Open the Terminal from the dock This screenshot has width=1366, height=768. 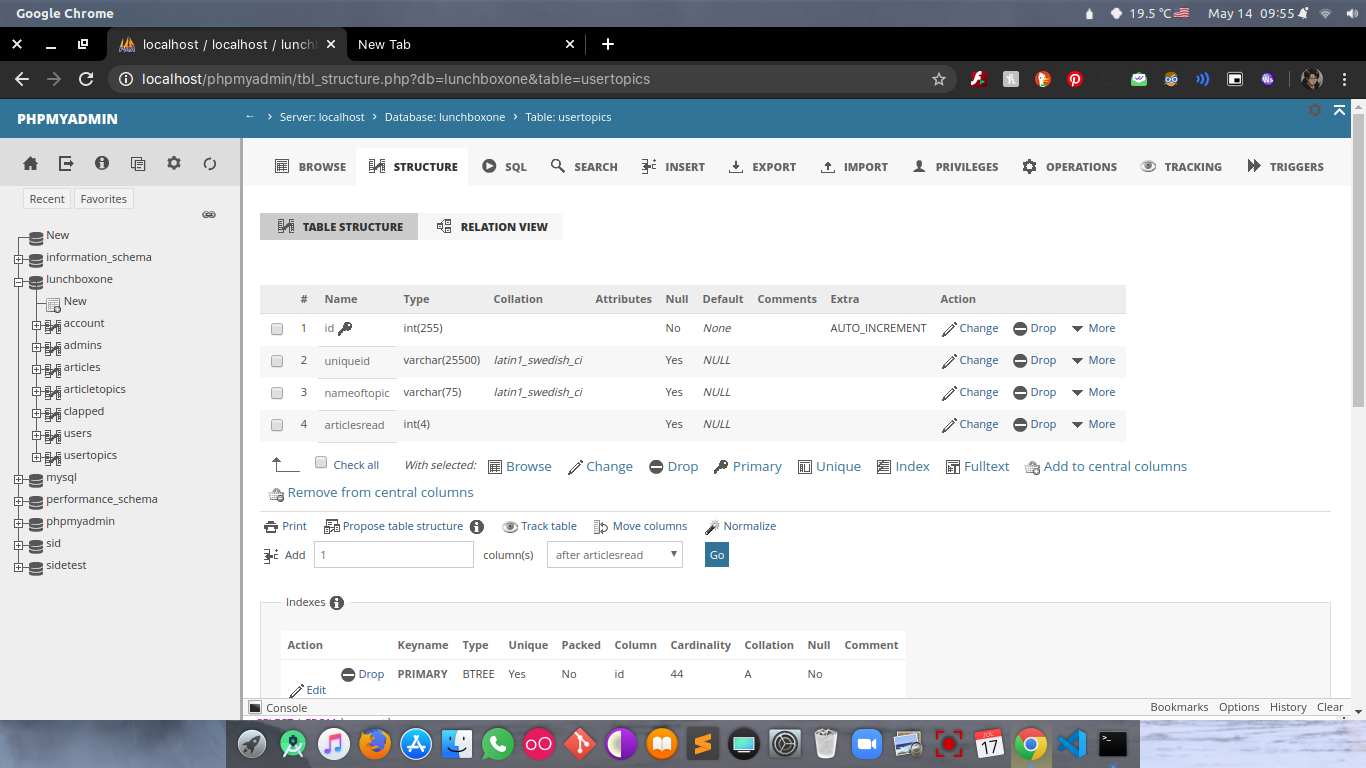[x=1113, y=744]
